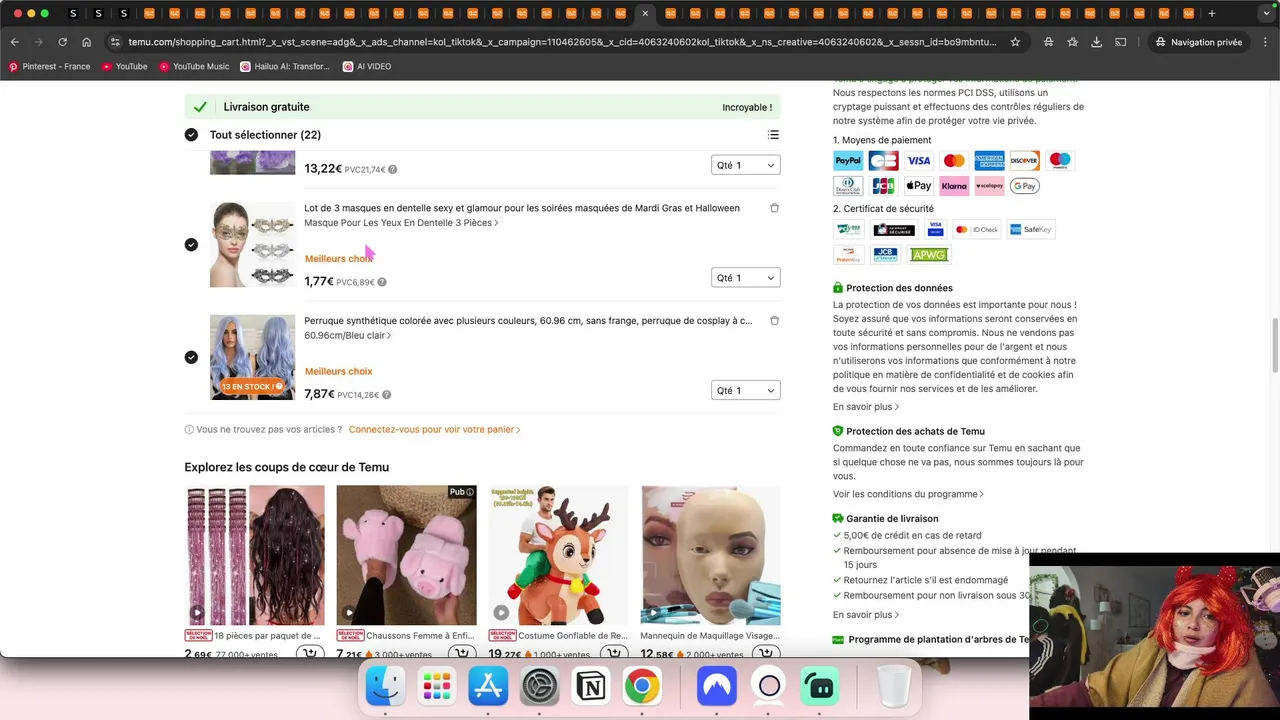Image resolution: width=1280 pixels, height=720 pixels.
Task: Open quantity dropdown for the 13,22€ item
Action: pos(745,165)
